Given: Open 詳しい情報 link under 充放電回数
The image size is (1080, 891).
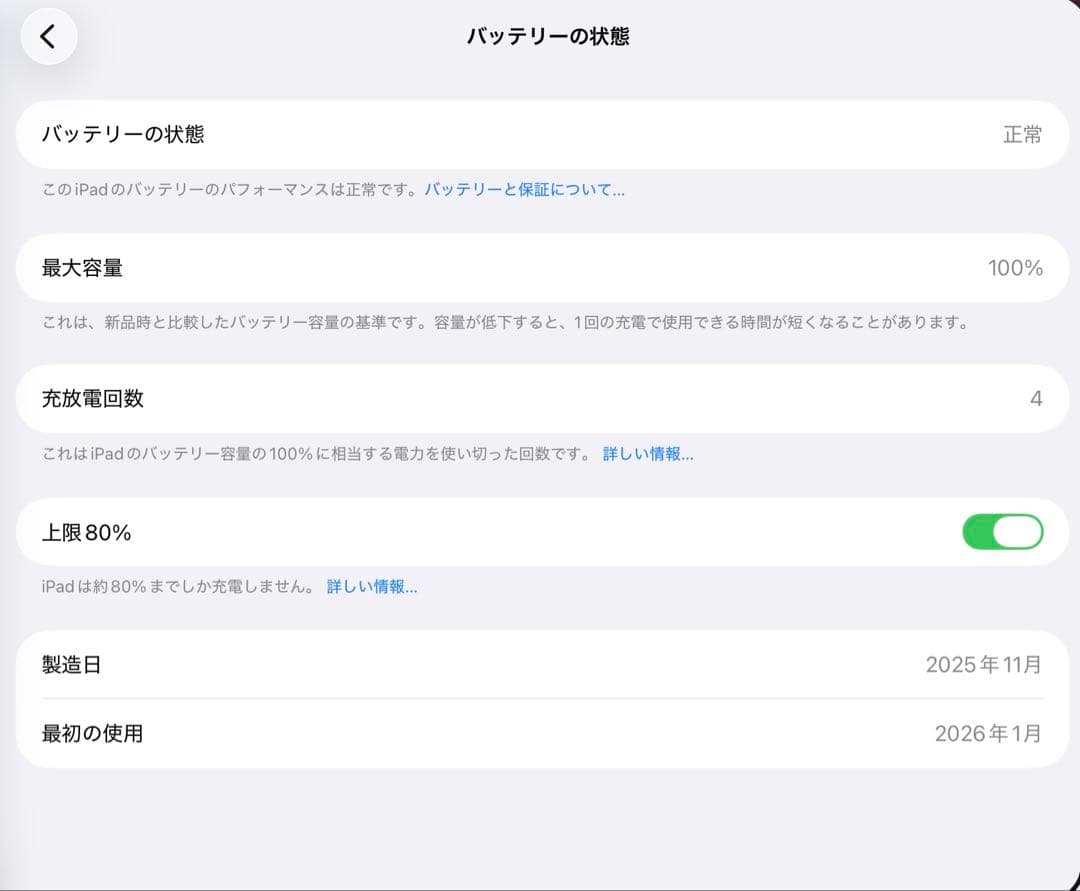Looking at the screenshot, I should (x=648, y=454).
